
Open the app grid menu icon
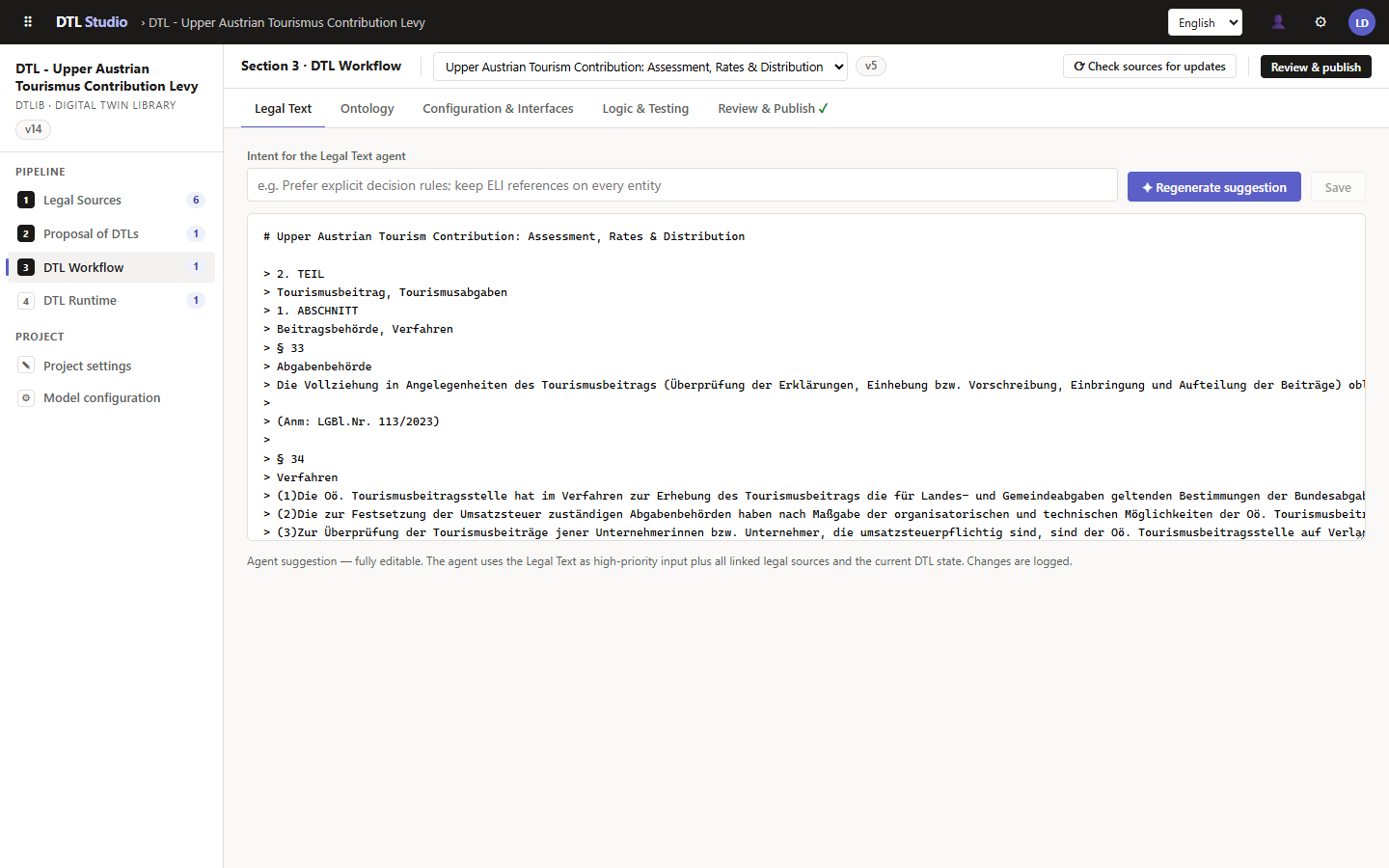28,22
